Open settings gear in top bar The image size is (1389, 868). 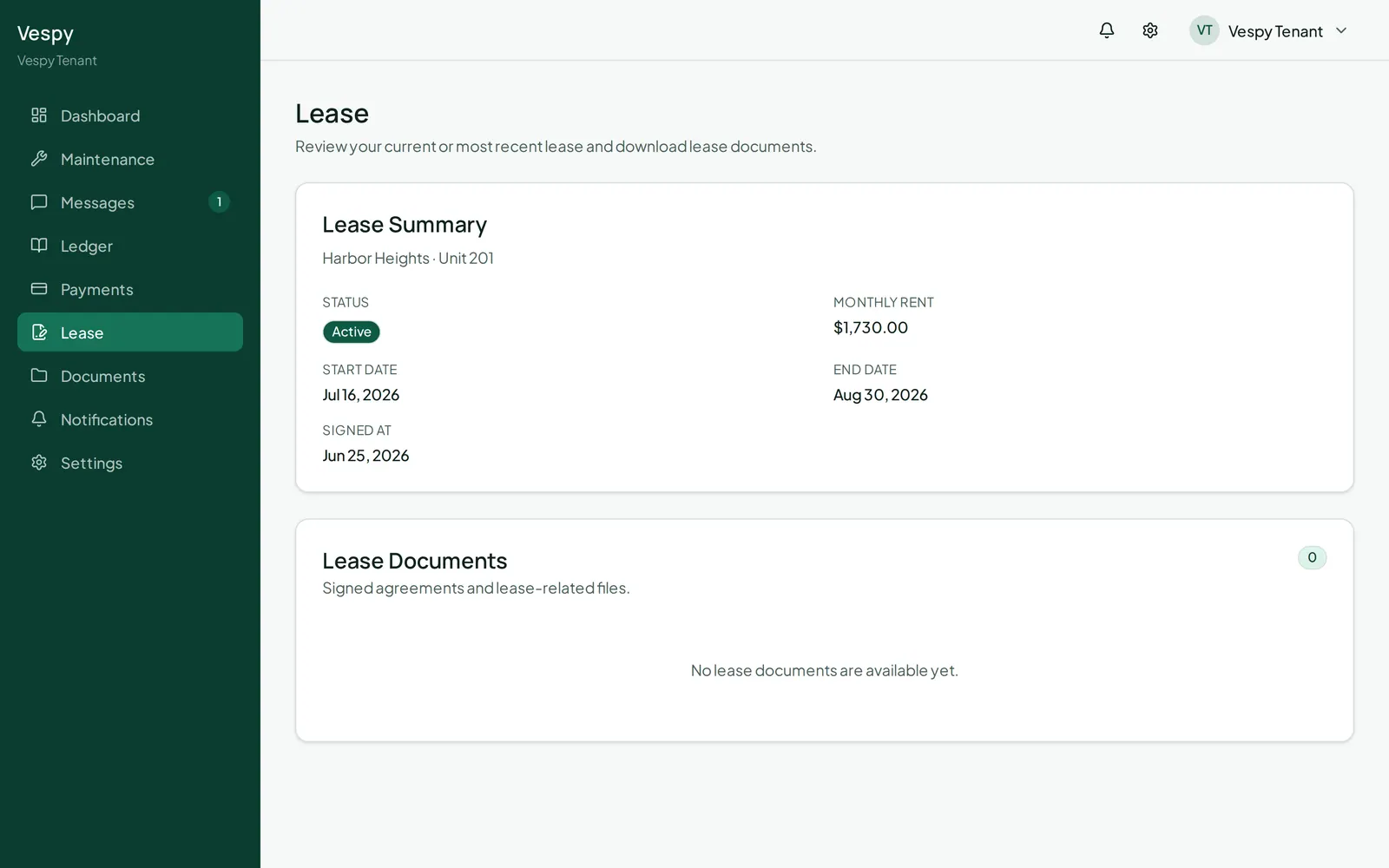(1150, 30)
